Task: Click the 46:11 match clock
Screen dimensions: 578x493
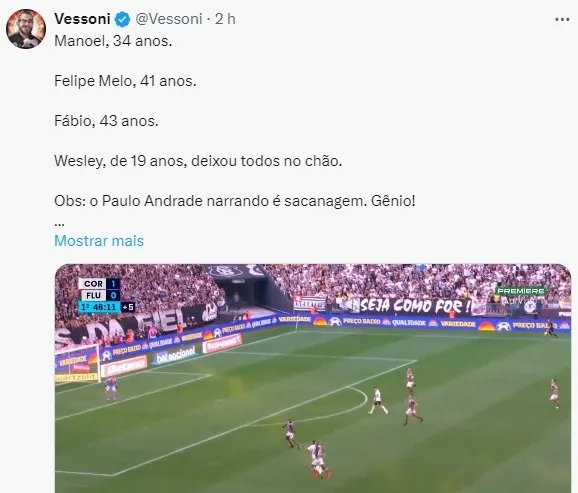Action: [x=103, y=307]
